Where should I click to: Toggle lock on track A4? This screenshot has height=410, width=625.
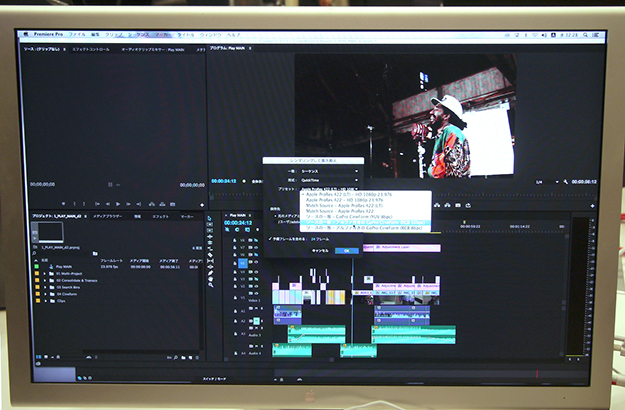[235, 353]
